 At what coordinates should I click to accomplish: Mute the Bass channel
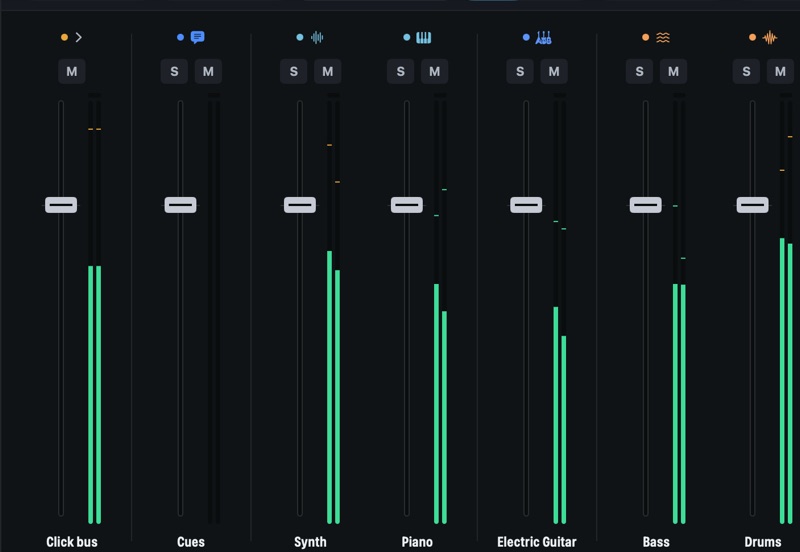[x=673, y=71]
